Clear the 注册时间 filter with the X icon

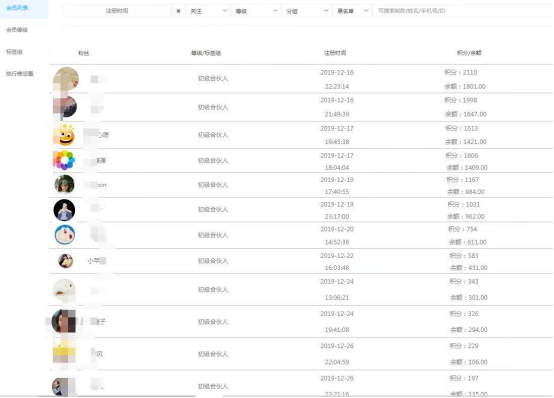[x=178, y=11]
